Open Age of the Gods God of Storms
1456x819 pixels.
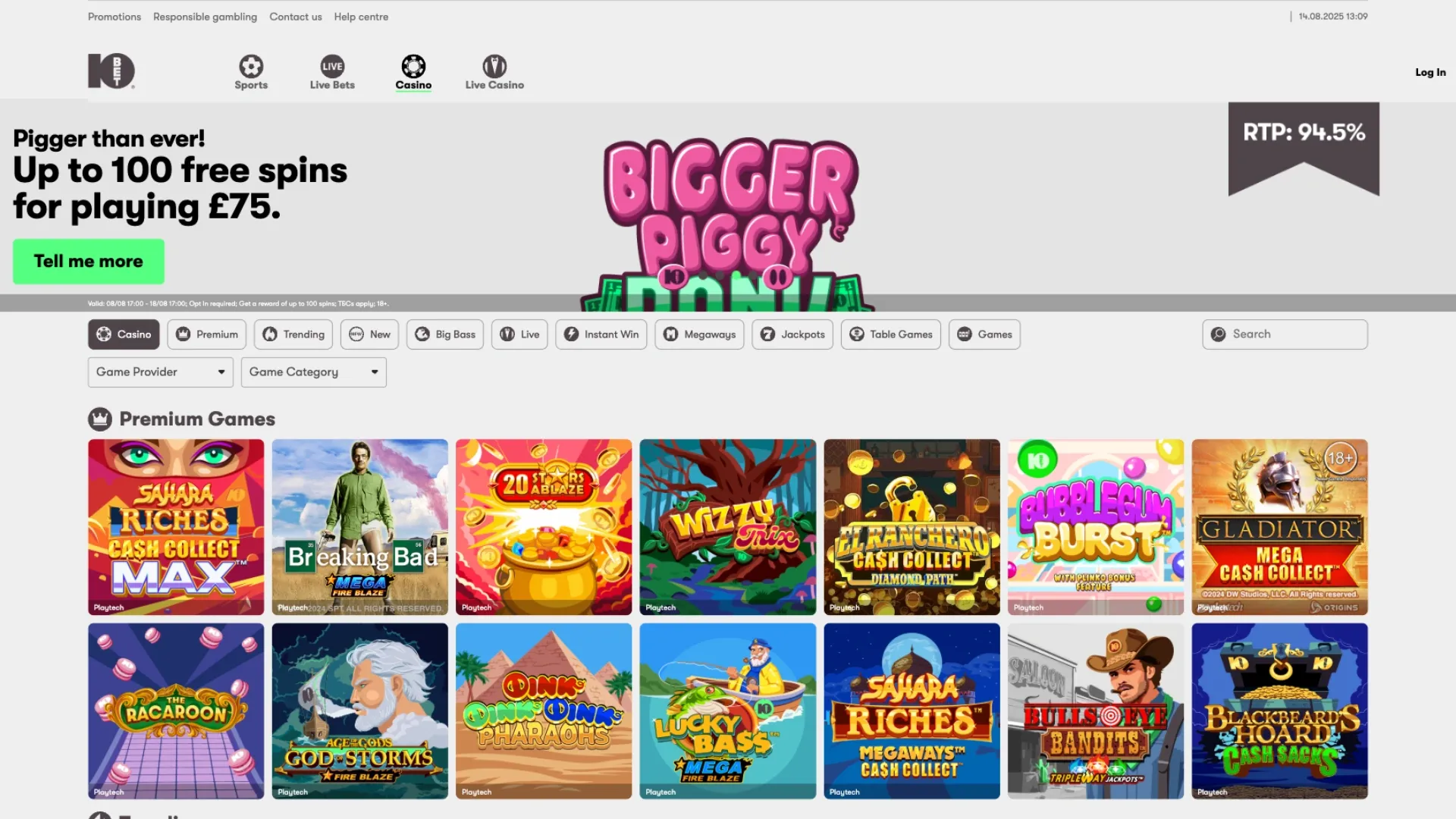(360, 711)
